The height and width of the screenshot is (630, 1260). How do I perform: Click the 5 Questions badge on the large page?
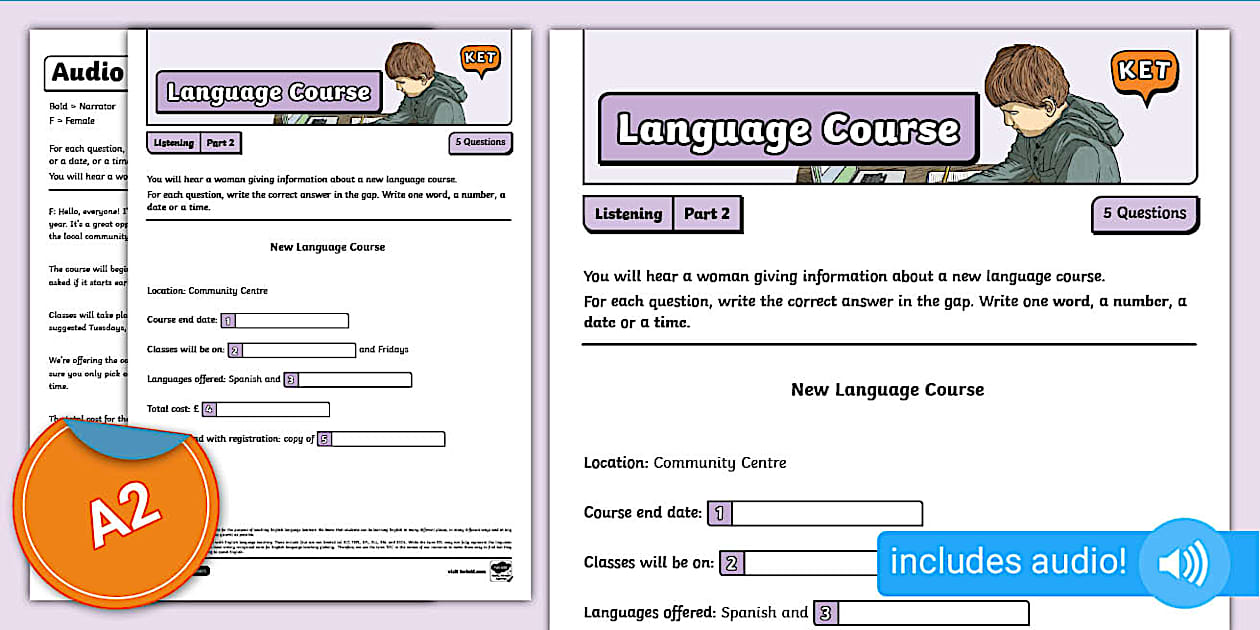pyautogui.click(x=1144, y=214)
